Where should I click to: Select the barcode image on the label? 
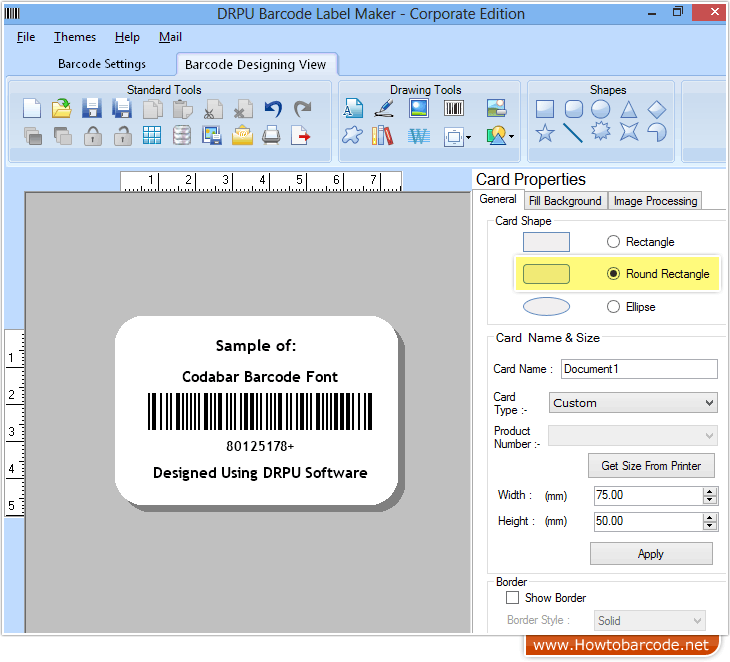pyautogui.click(x=260, y=411)
